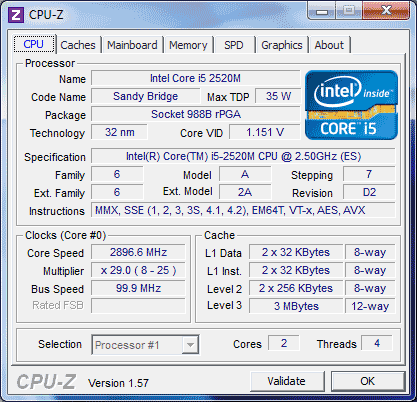Click the Level 2 size 2 x 256 KBytes

coord(296,288)
